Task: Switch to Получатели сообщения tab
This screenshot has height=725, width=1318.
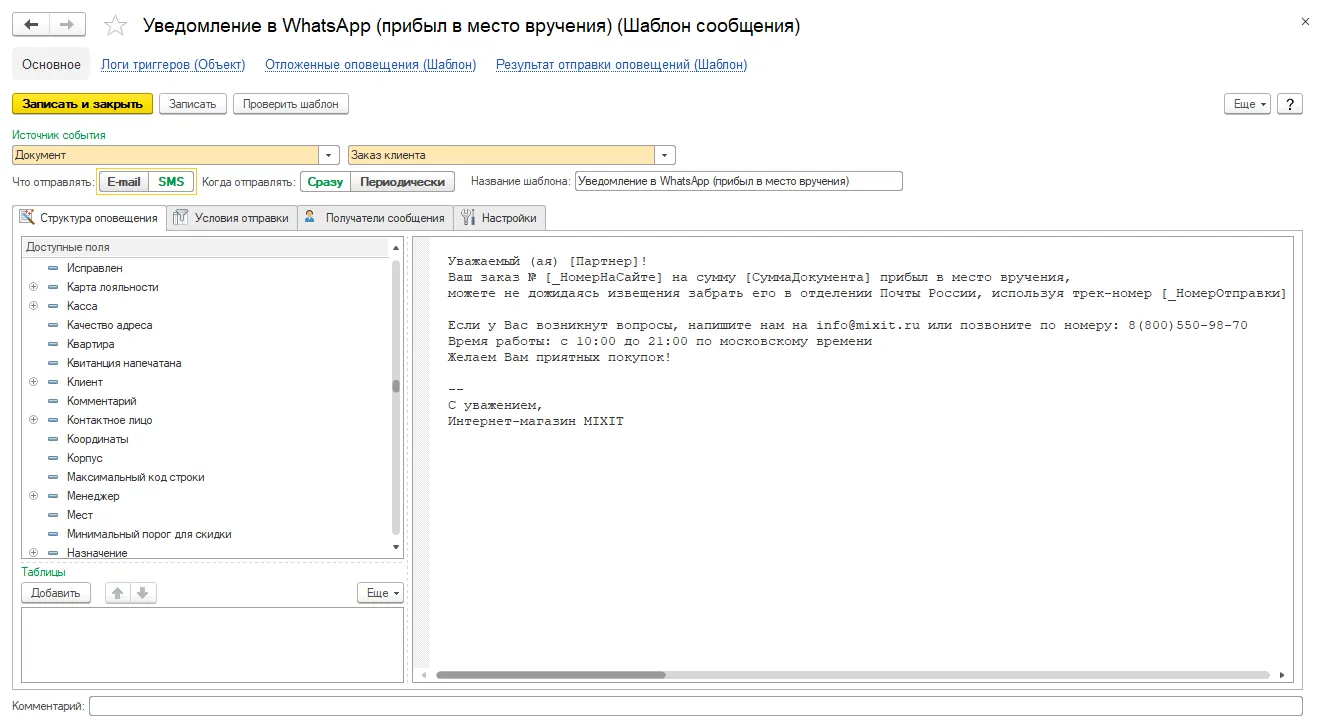Action: pos(375,218)
